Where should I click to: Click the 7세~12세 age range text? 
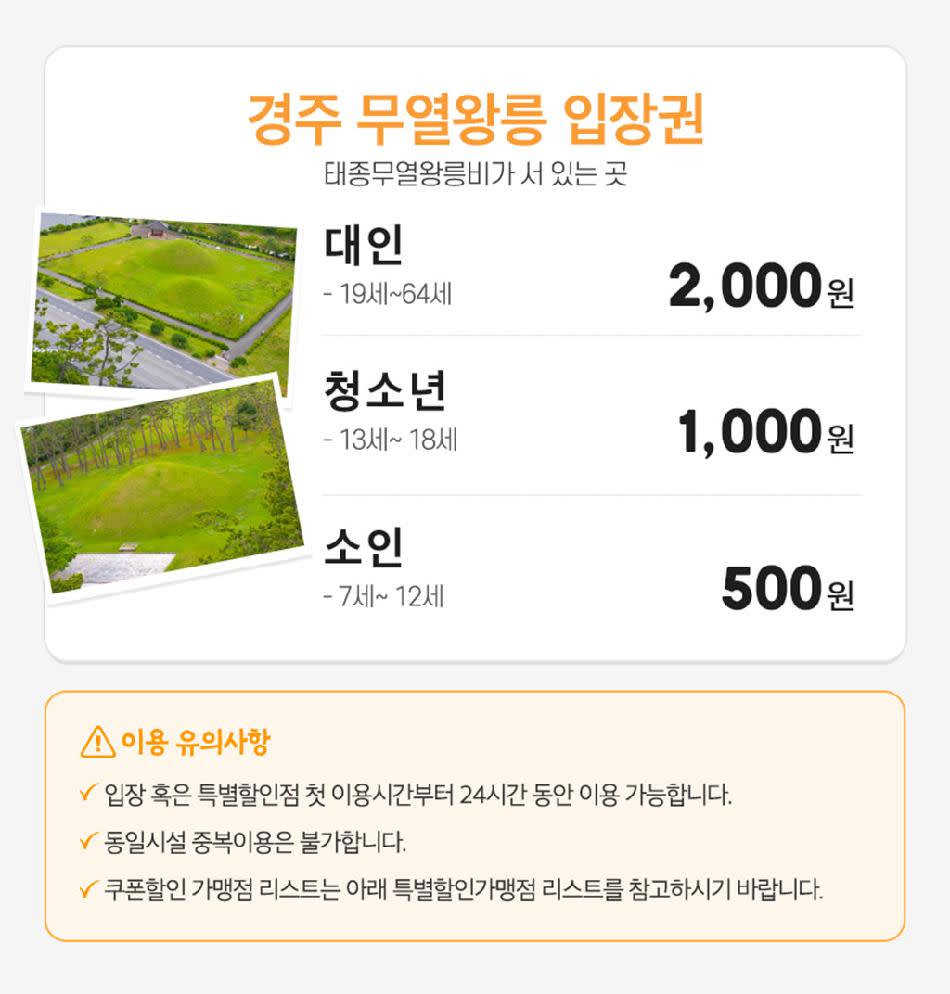click(x=384, y=597)
